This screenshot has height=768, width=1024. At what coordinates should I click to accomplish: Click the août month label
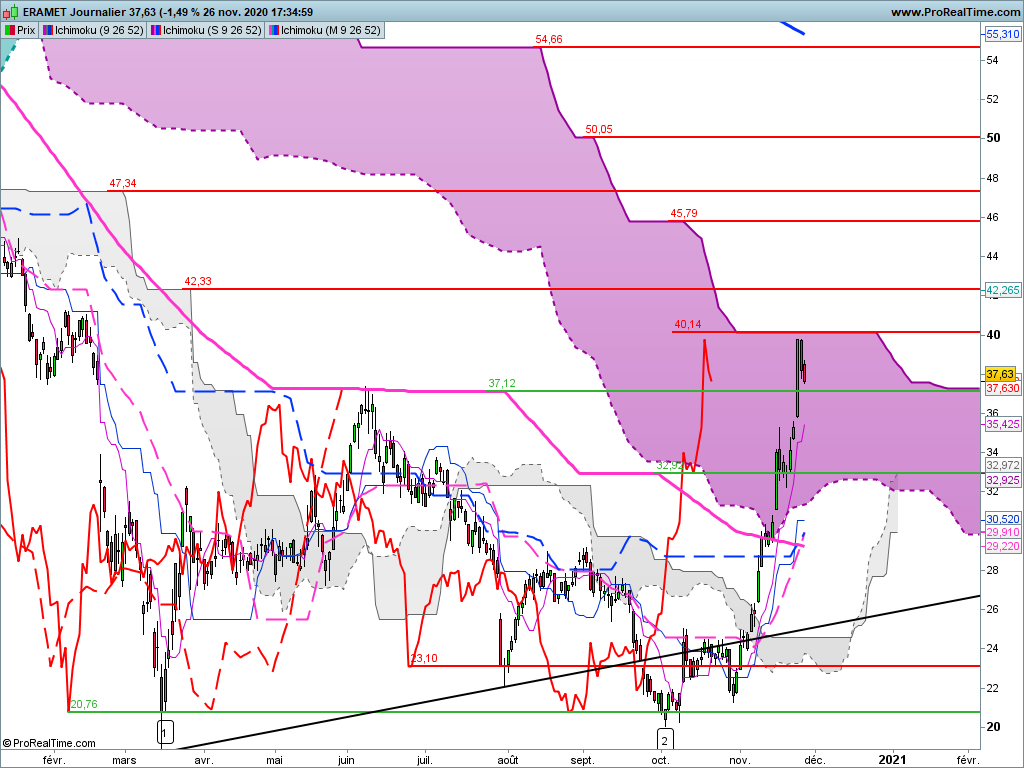coord(508,760)
